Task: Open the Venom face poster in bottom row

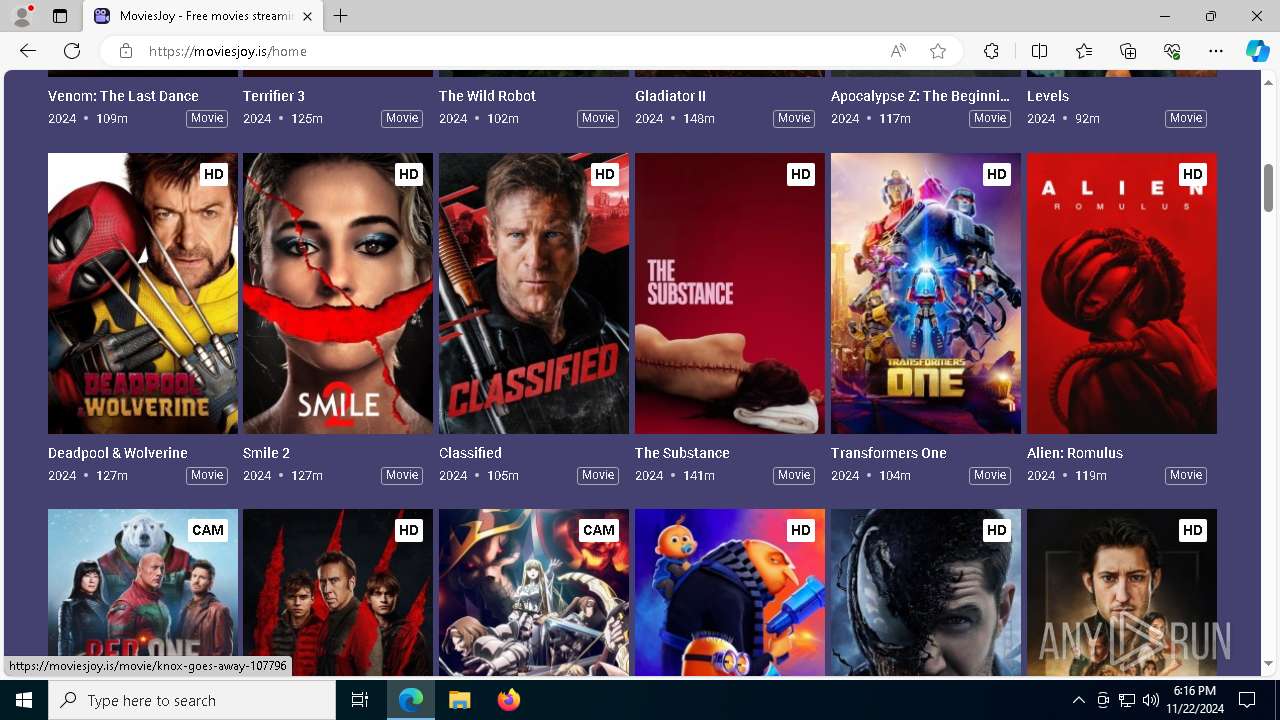Action: point(926,592)
